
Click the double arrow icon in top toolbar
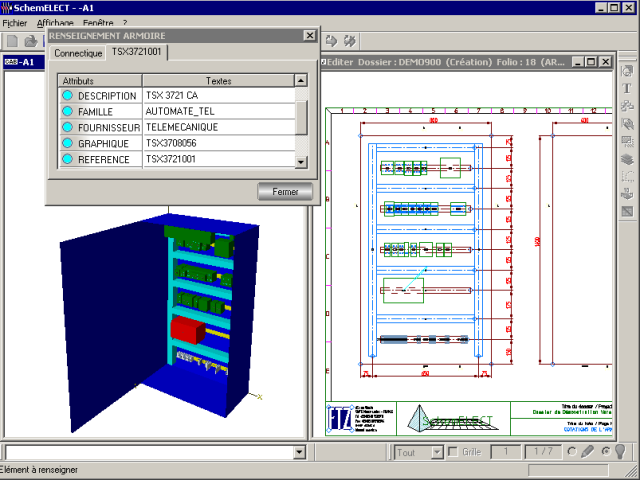click(349, 41)
